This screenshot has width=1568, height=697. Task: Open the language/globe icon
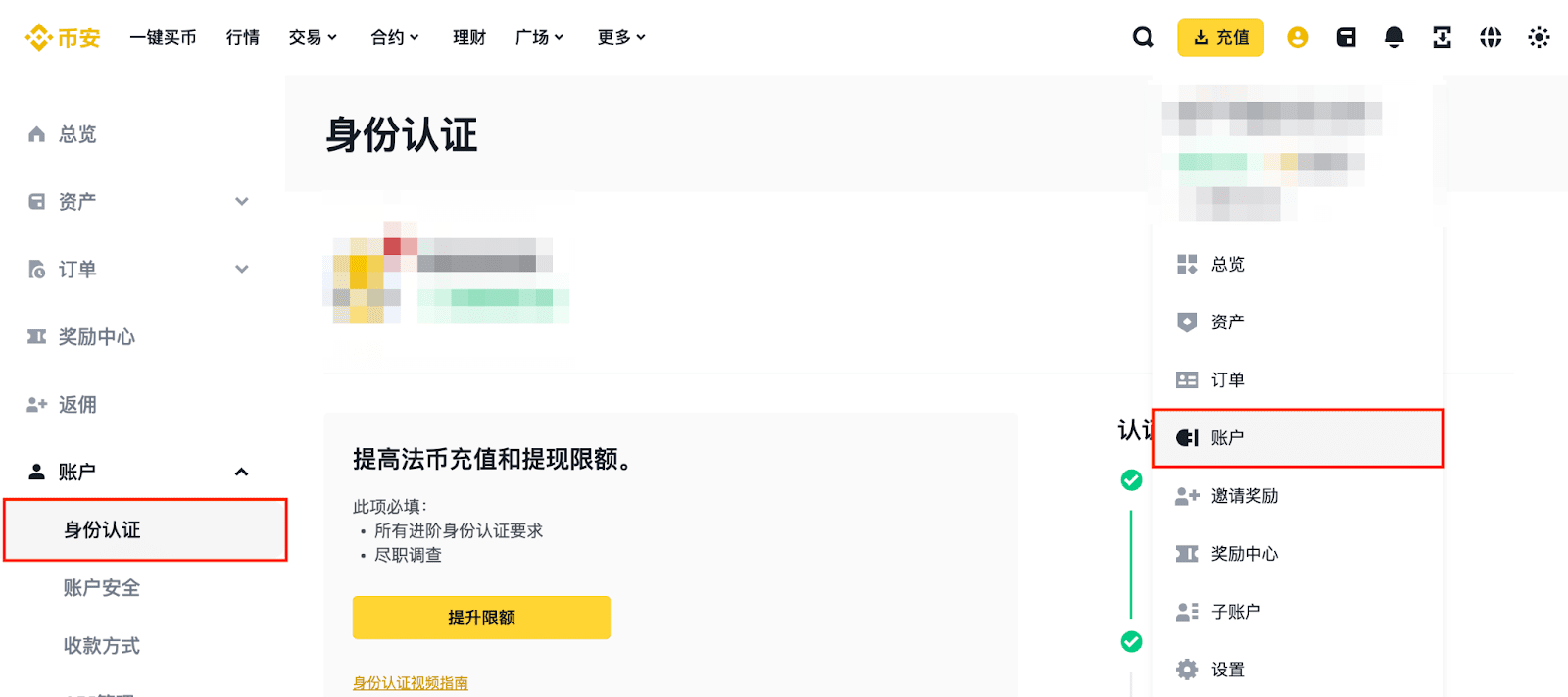[x=1490, y=37]
